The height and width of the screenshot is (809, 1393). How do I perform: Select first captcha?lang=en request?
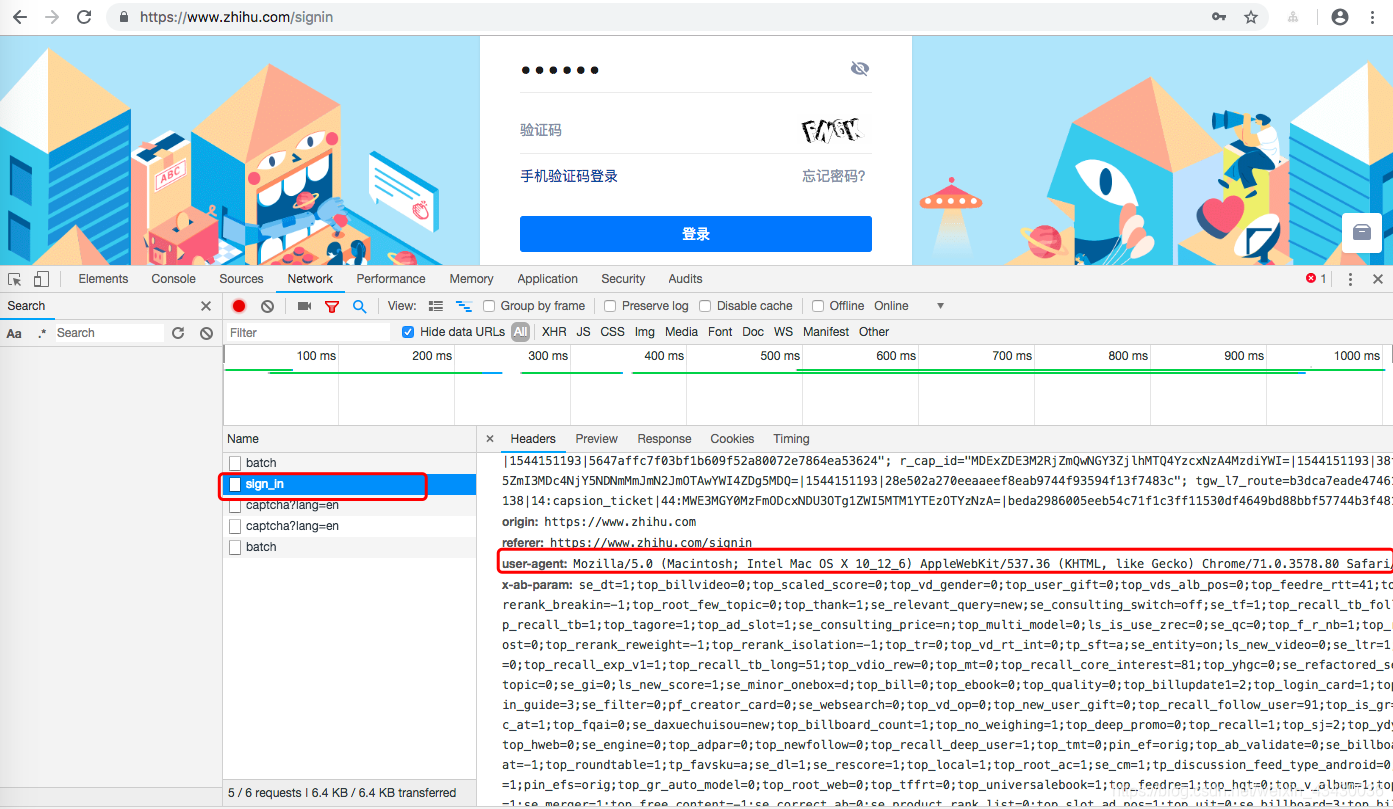349,505
